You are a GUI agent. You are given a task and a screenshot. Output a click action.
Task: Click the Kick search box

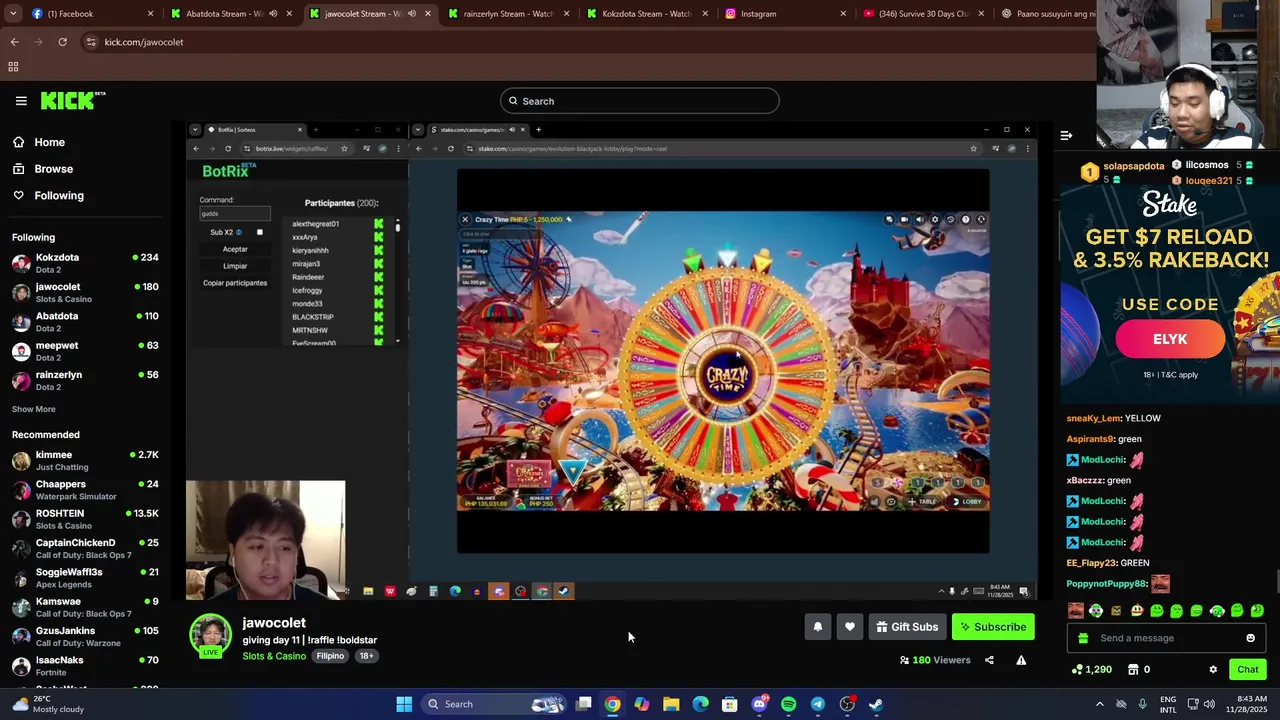click(x=639, y=101)
